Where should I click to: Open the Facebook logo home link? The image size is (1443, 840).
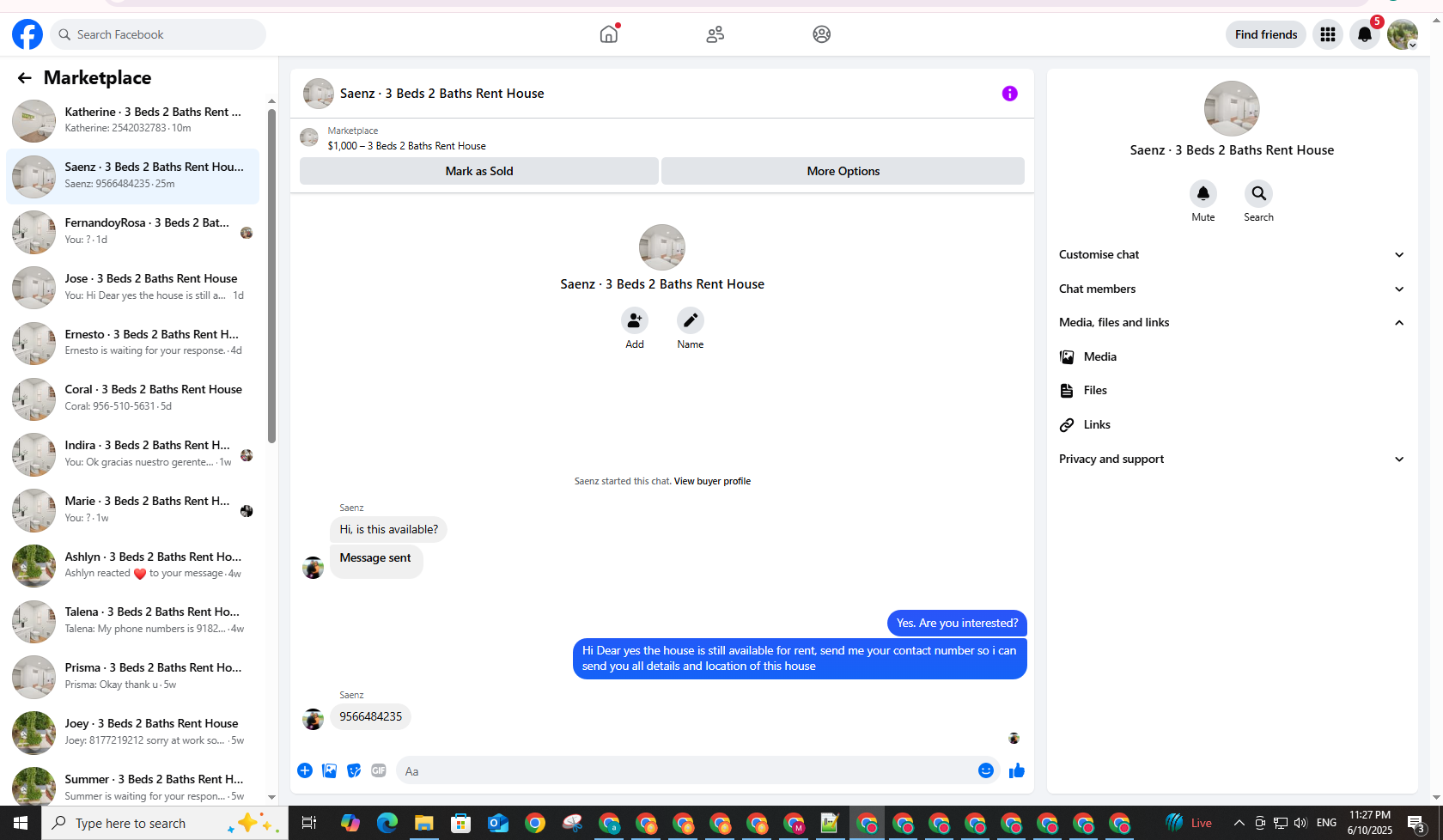click(x=27, y=34)
